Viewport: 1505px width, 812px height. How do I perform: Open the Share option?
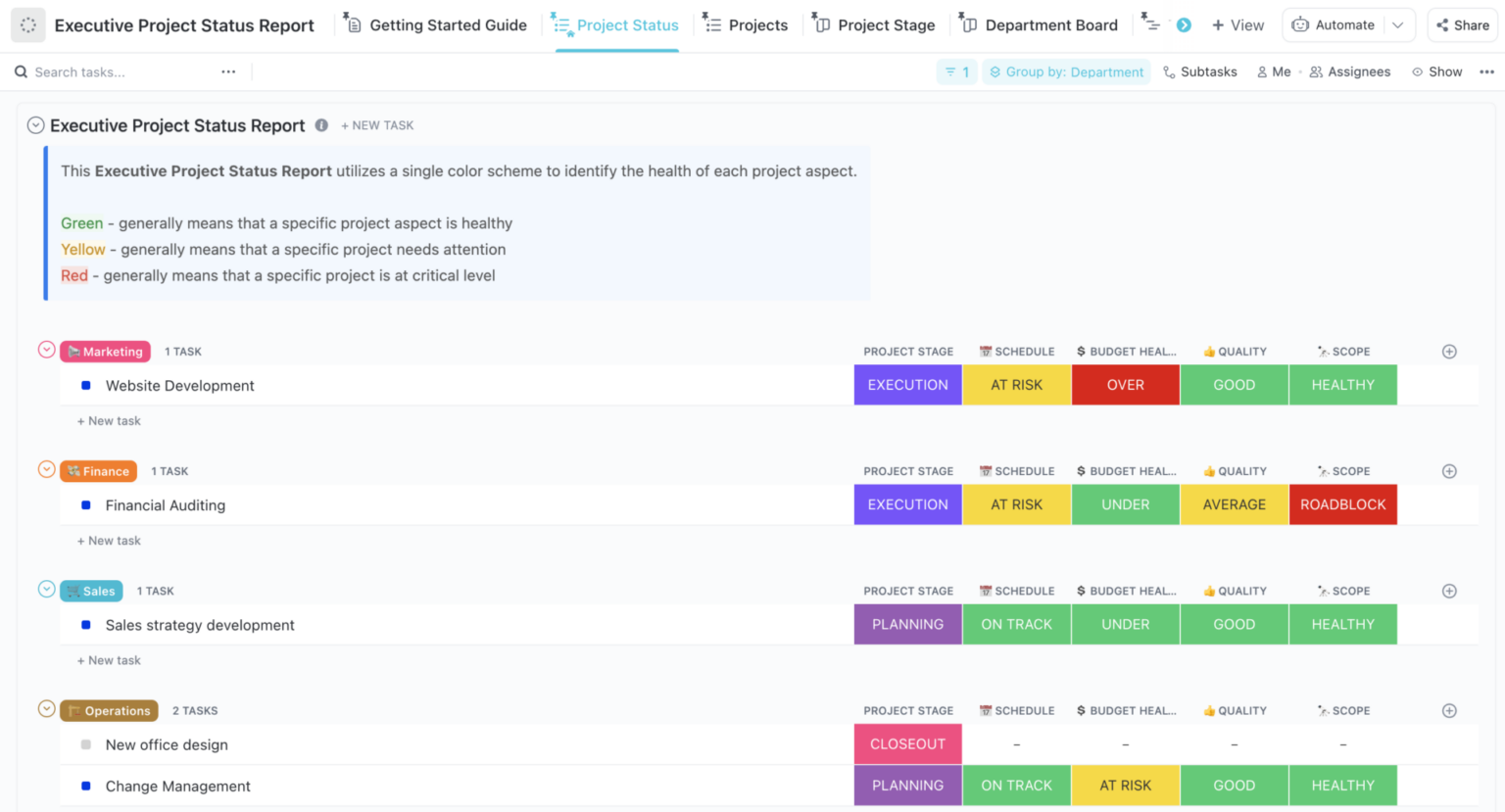pyautogui.click(x=1461, y=24)
